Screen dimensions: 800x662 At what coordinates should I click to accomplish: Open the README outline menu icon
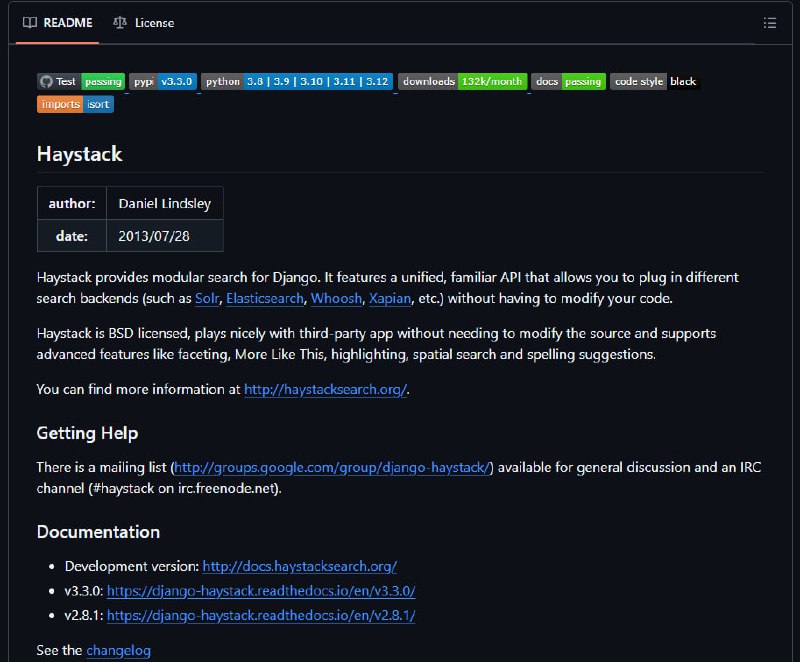(x=769, y=23)
